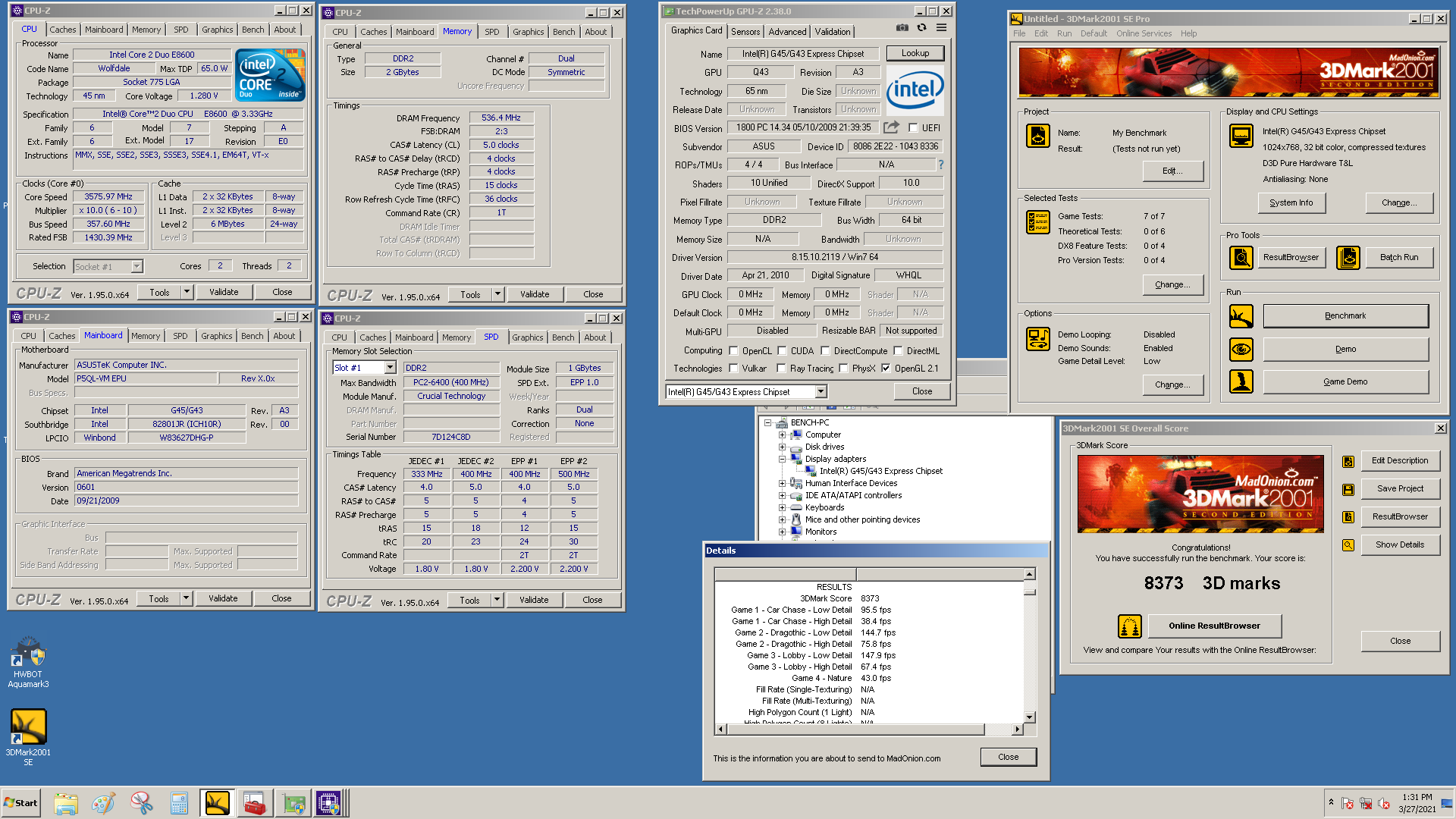This screenshot has width=1456, height=819.
Task: Click System Info button in 3DMark2001
Action: [1291, 202]
